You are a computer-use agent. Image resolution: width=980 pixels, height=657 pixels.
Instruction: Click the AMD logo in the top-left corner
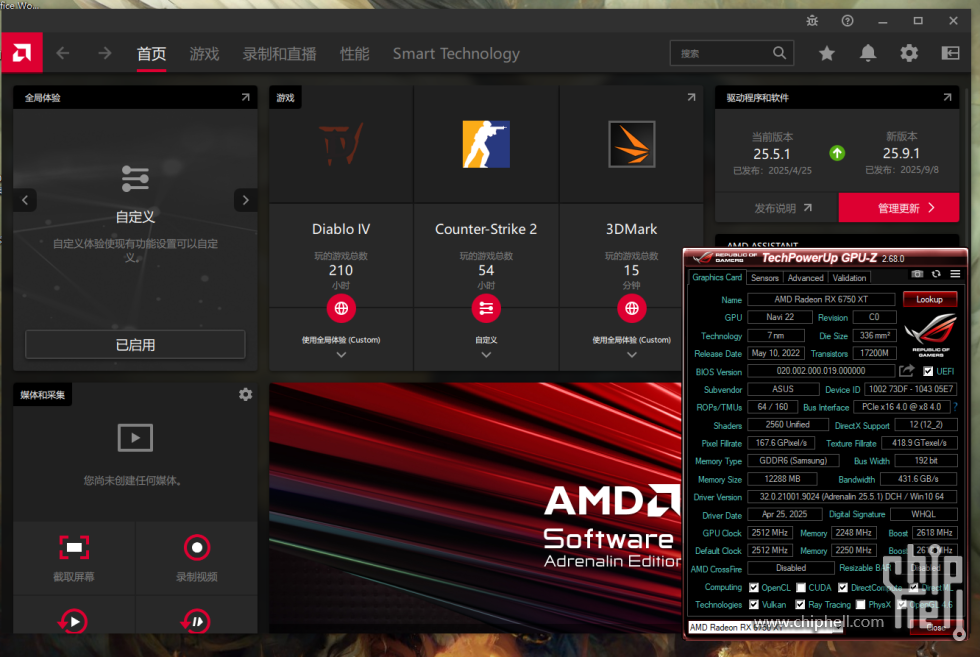pyautogui.click(x=22, y=53)
